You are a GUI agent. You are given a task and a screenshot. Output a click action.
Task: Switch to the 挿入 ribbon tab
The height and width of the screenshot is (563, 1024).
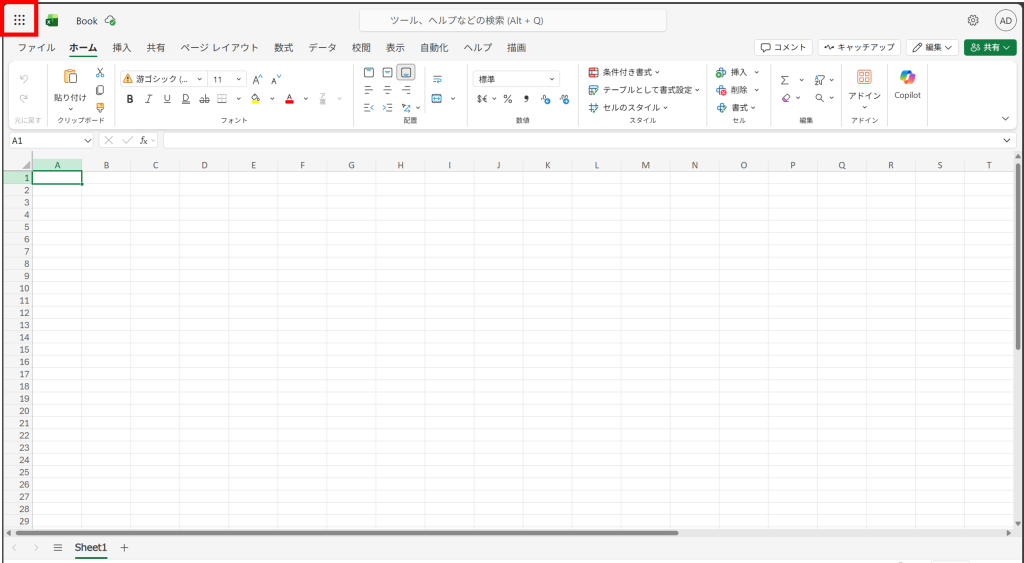(x=121, y=47)
